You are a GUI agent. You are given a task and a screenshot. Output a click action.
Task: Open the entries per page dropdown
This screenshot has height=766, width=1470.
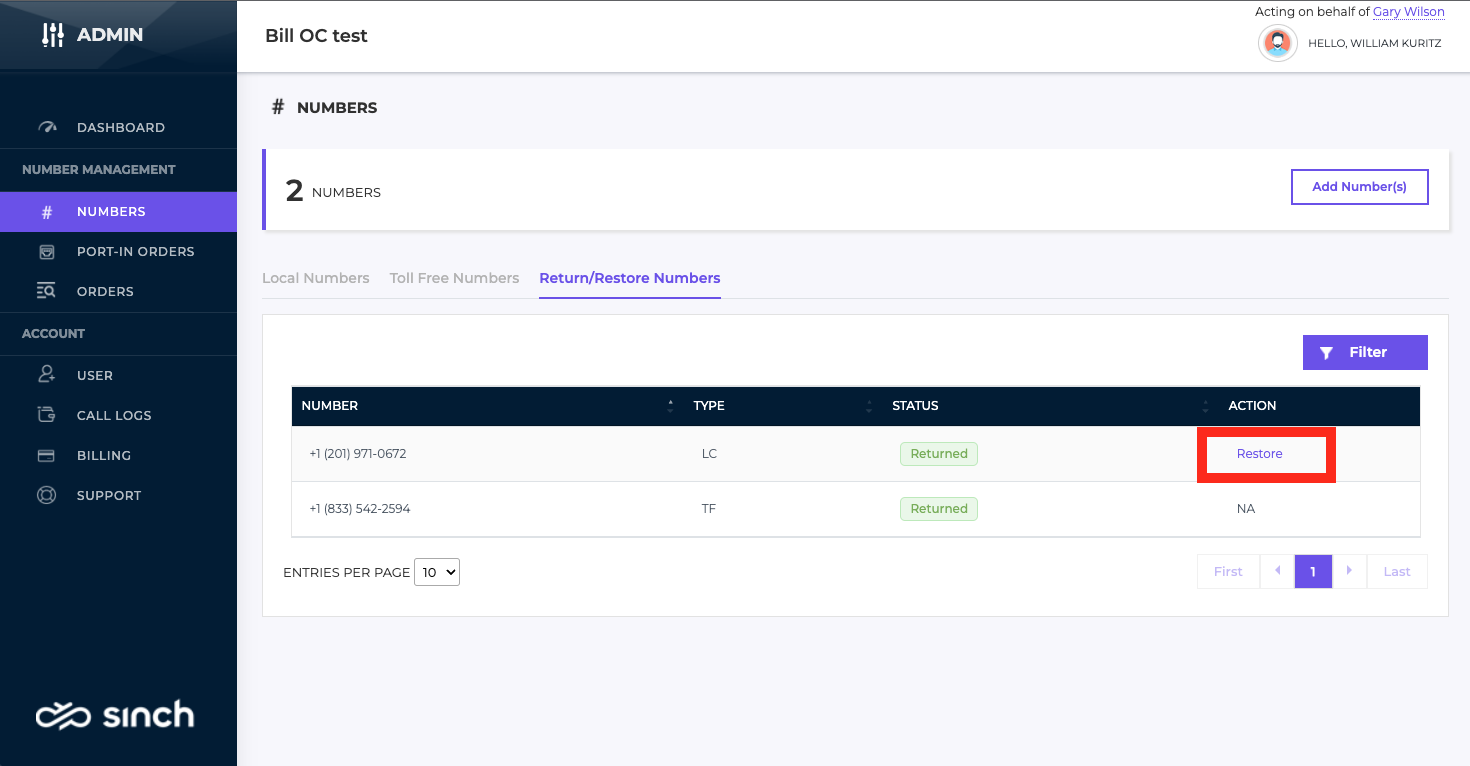(x=437, y=572)
